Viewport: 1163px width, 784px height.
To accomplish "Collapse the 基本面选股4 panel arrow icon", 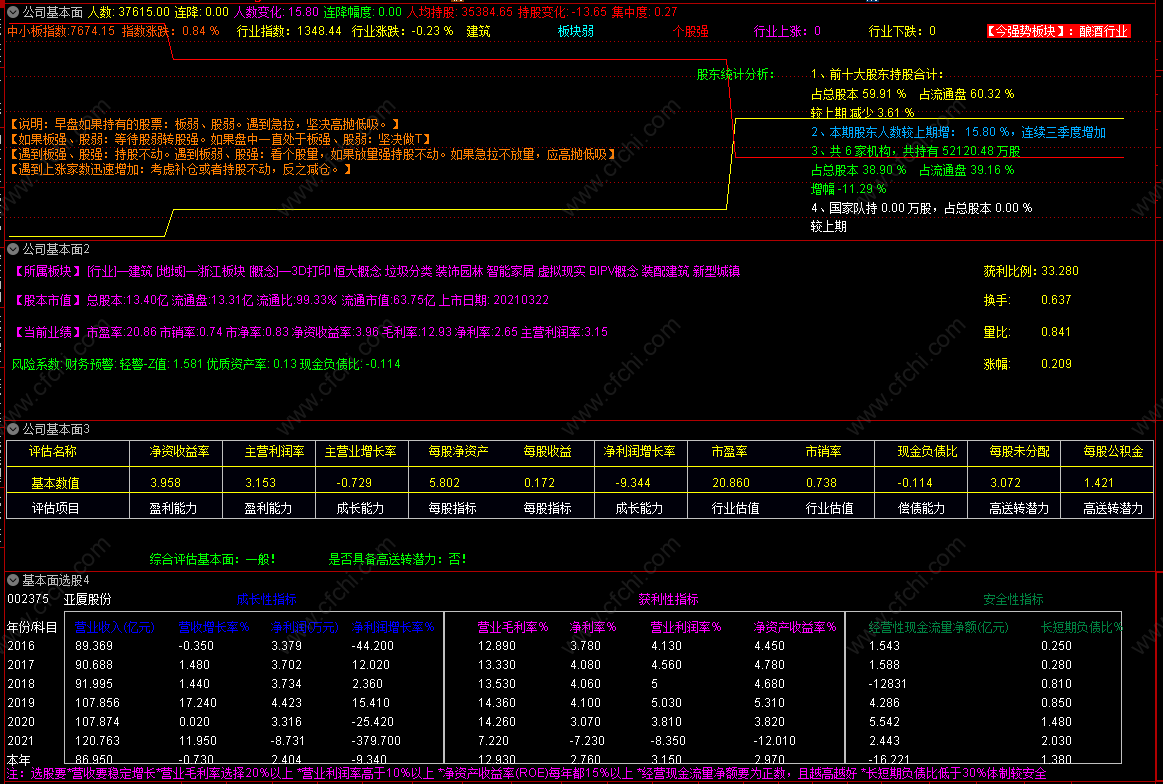I will pyautogui.click(x=13, y=579).
